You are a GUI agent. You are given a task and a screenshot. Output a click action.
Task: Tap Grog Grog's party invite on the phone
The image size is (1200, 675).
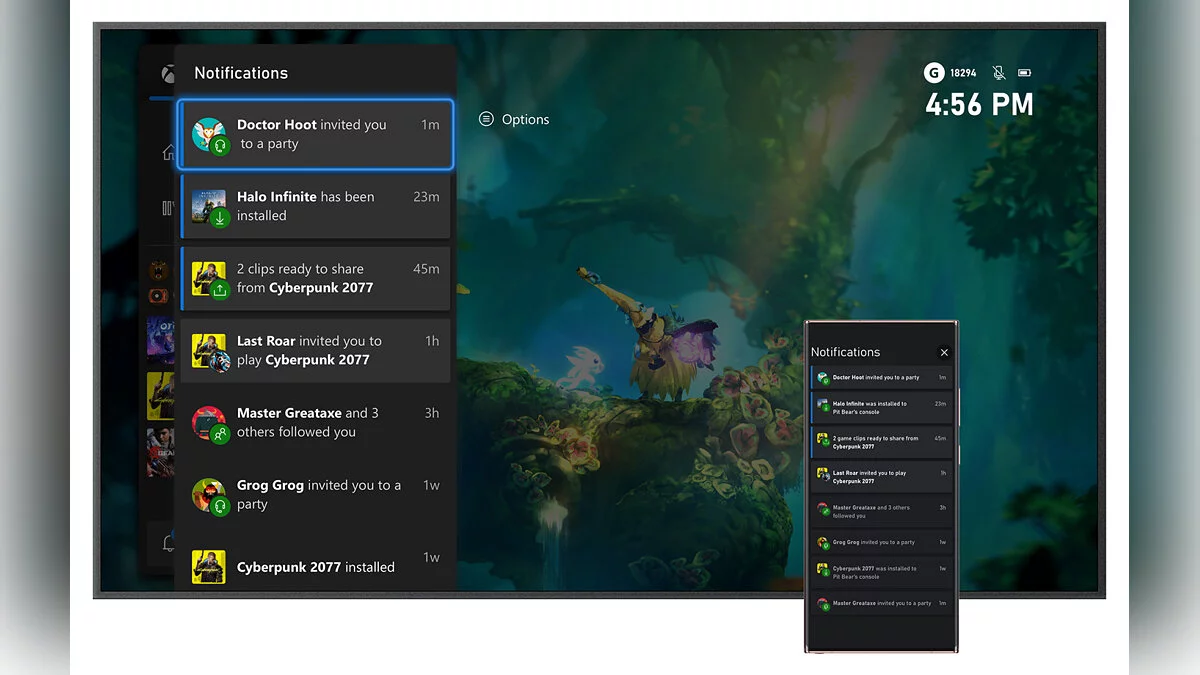[x=882, y=542]
